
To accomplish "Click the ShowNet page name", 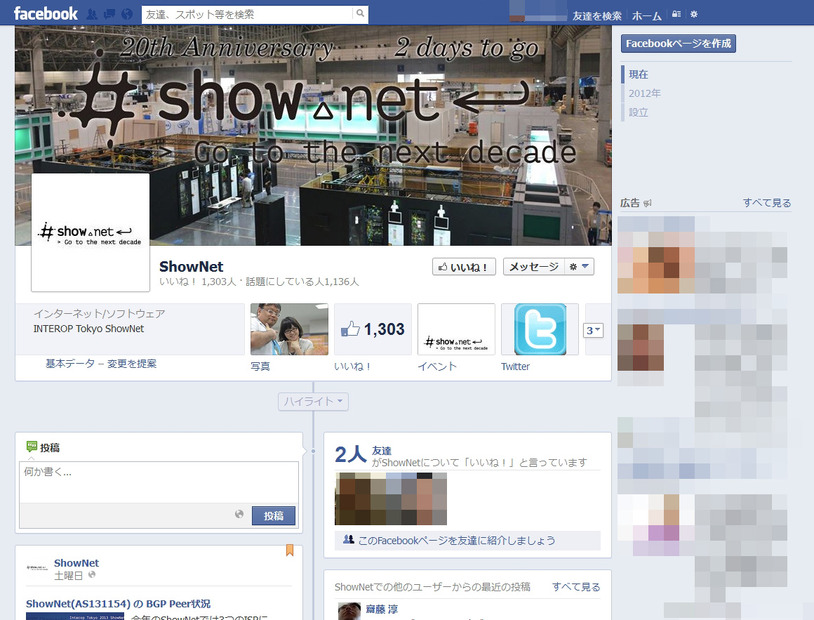I will click(191, 266).
